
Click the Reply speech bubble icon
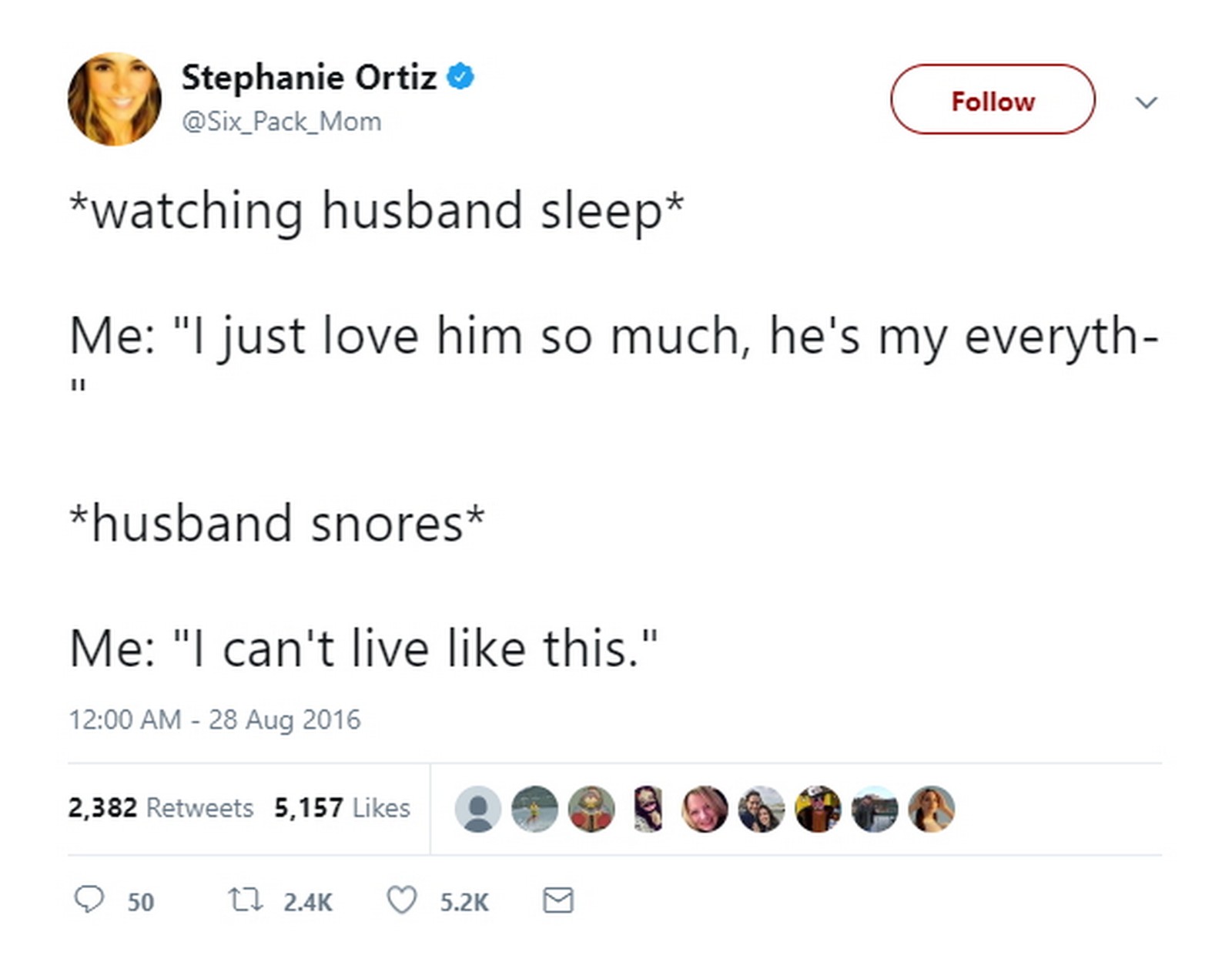click(x=89, y=899)
